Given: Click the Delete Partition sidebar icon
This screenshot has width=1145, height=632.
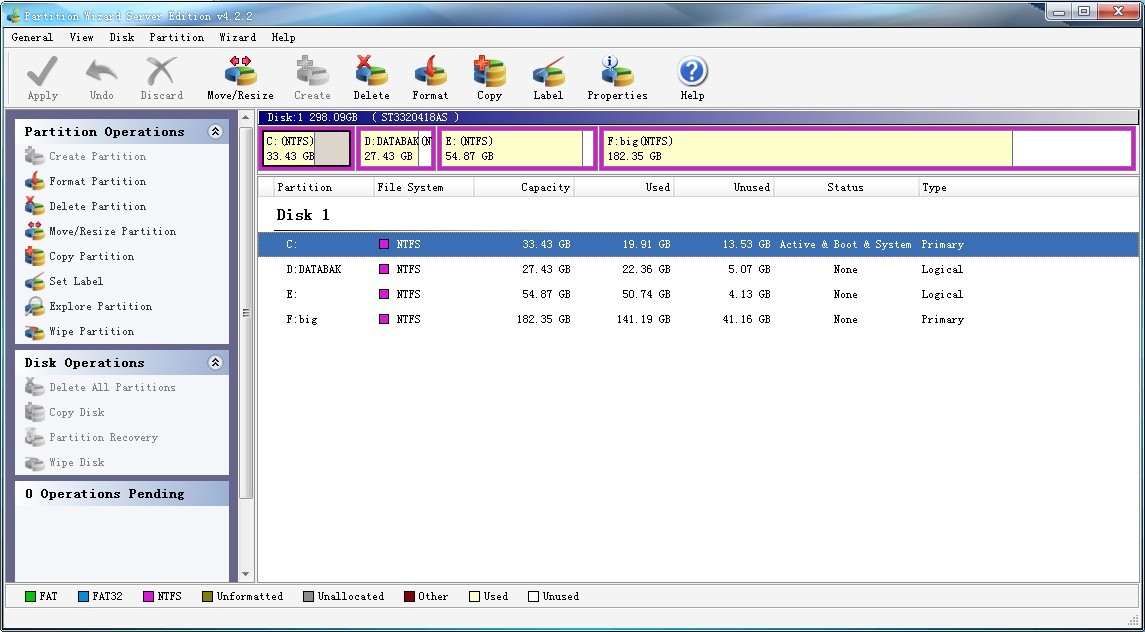Looking at the screenshot, I should (x=34, y=206).
